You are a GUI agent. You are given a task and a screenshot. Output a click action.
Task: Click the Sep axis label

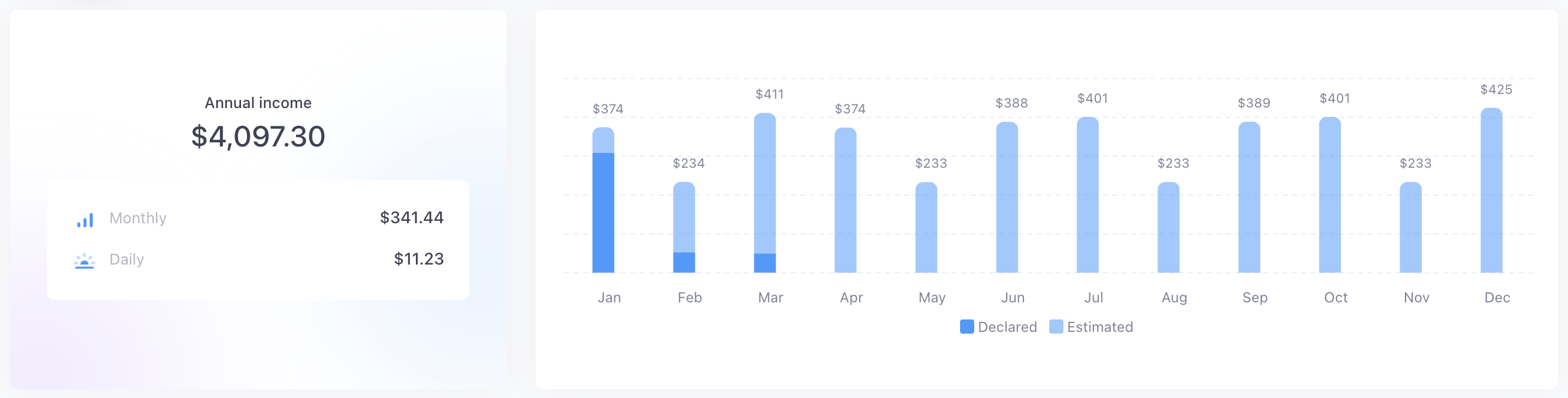(x=1254, y=298)
